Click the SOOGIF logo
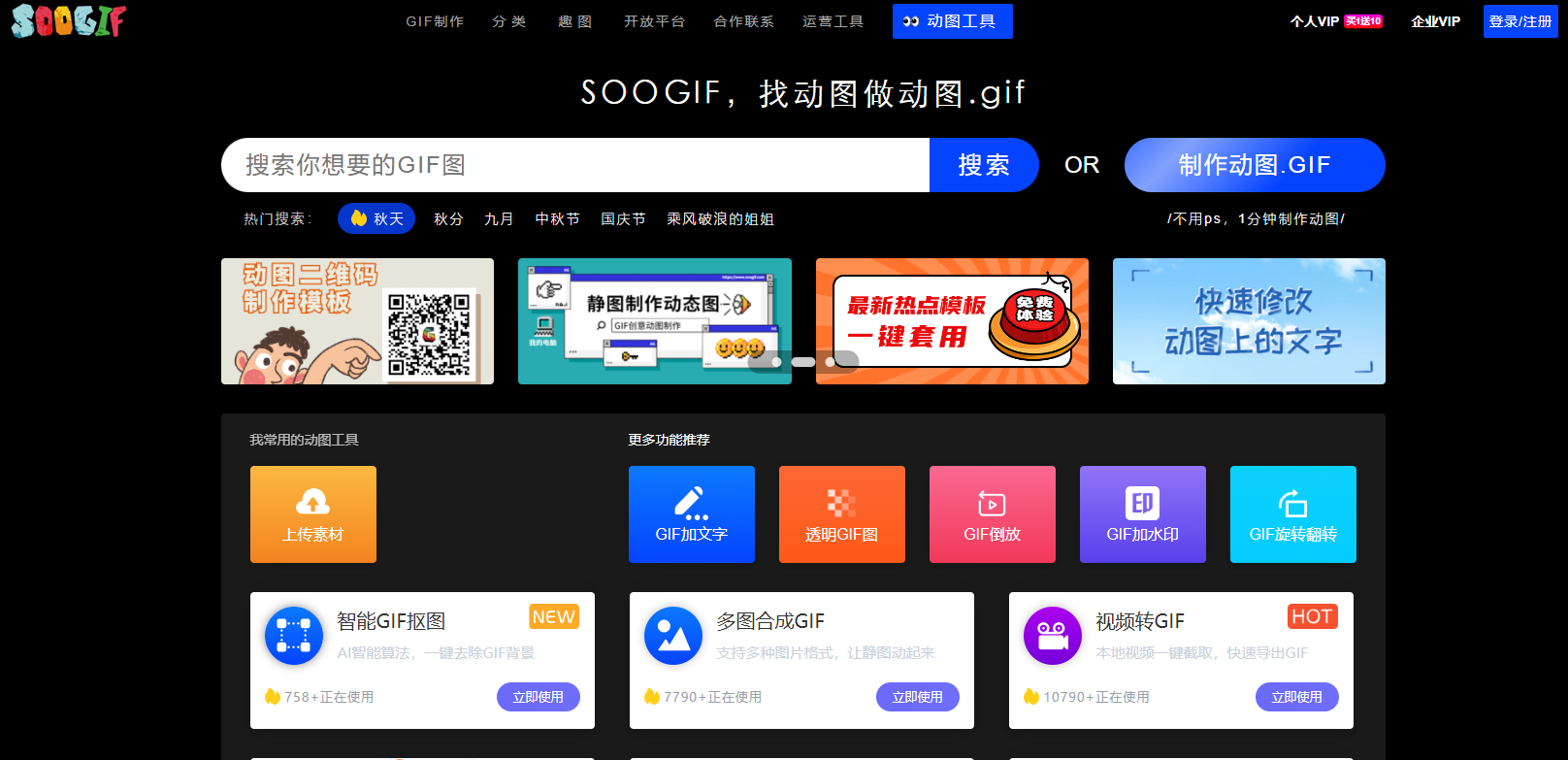Screen dimensions: 1568x760 point(68,20)
